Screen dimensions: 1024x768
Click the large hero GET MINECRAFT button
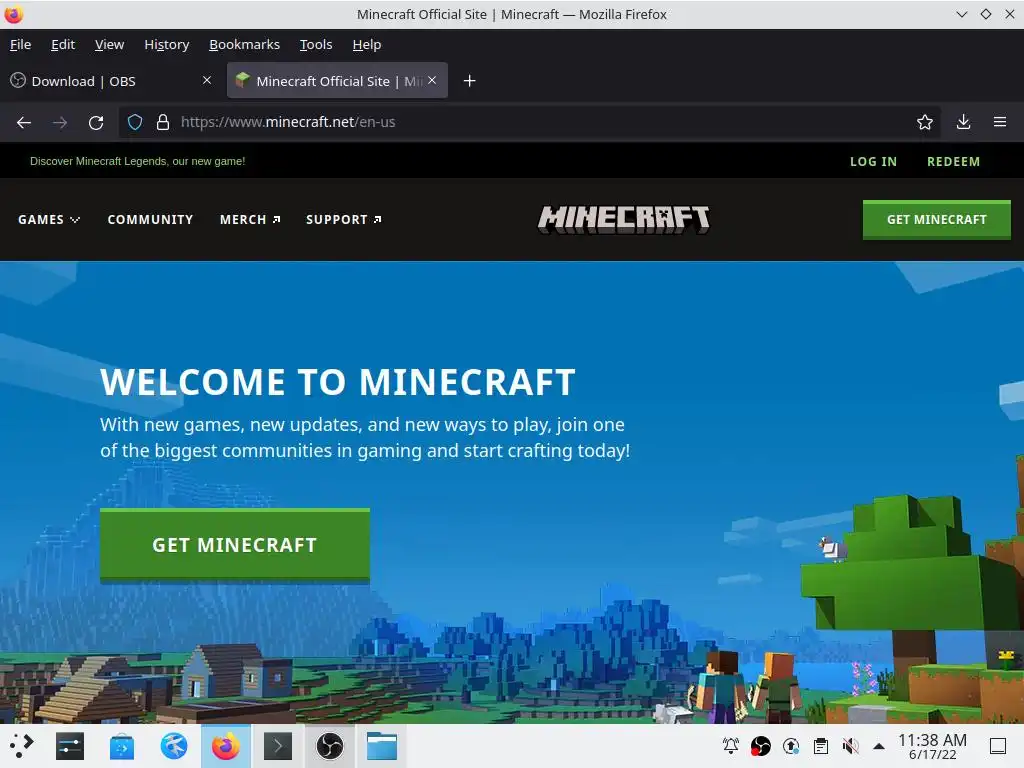(234, 545)
